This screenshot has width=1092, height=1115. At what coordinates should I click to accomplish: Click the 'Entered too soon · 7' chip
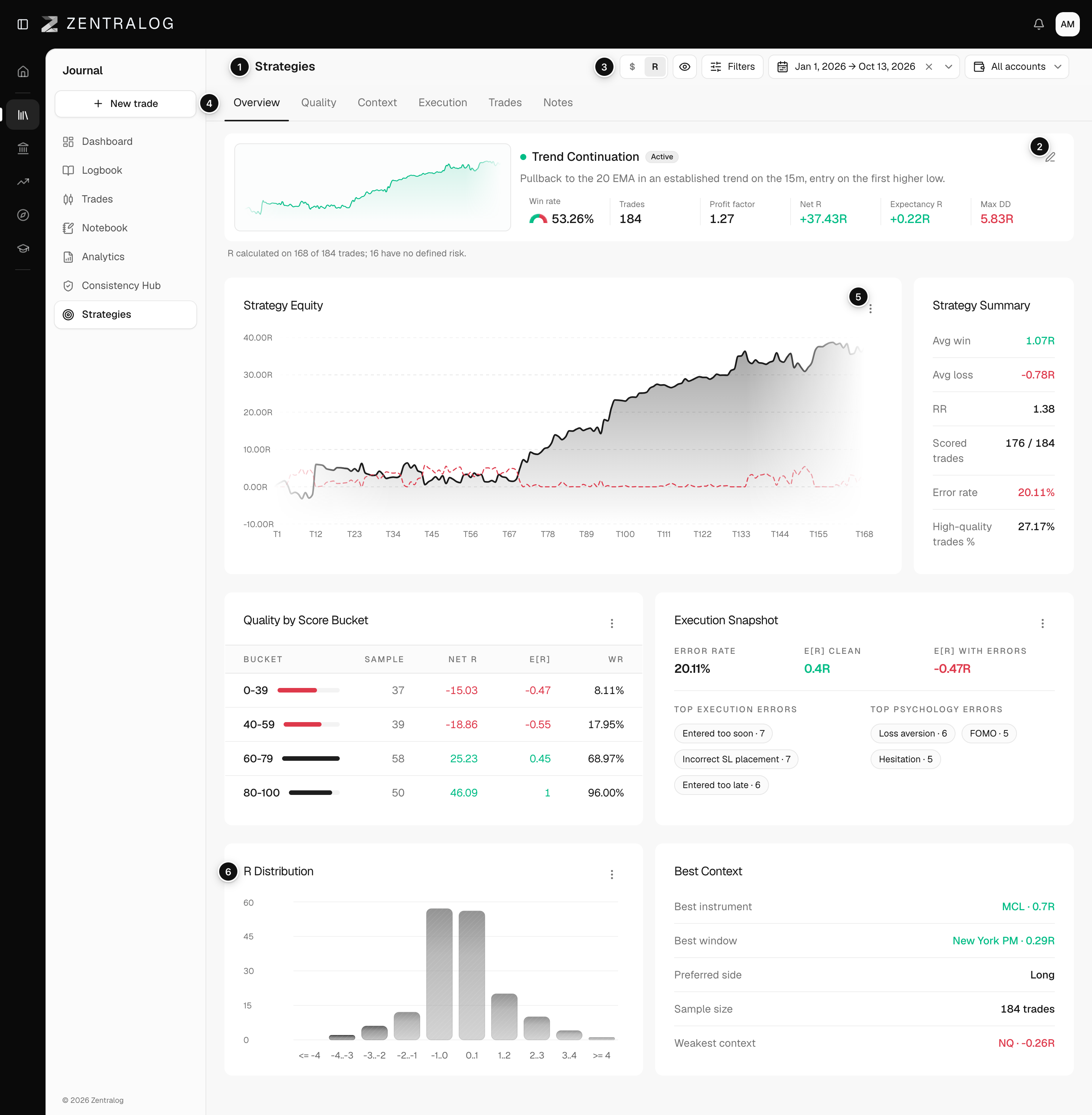pyautogui.click(x=723, y=733)
